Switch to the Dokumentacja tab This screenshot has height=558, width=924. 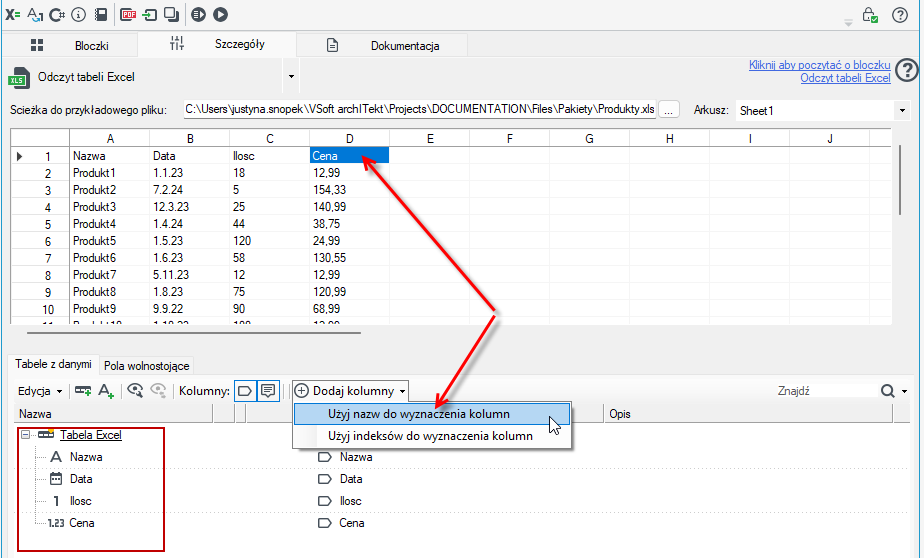[382, 45]
